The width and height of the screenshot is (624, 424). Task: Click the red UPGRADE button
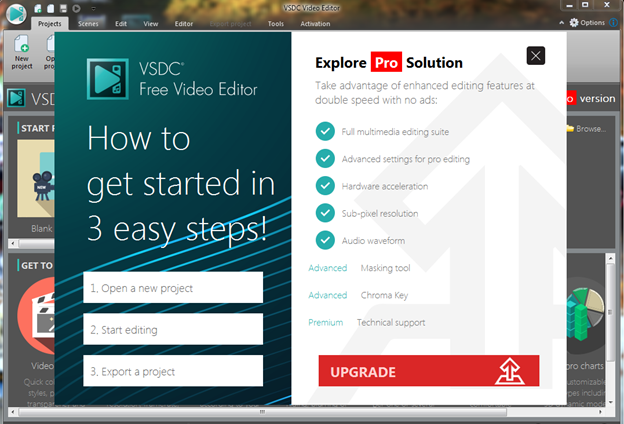pyautogui.click(x=429, y=371)
